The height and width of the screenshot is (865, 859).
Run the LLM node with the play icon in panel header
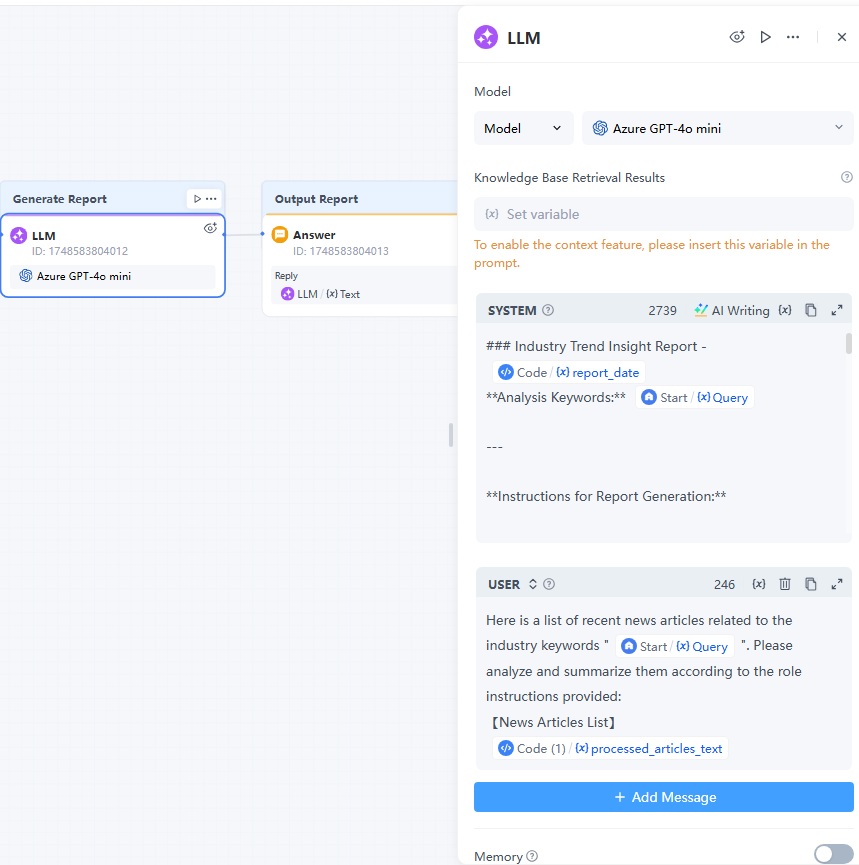pyautogui.click(x=765, y=37)
